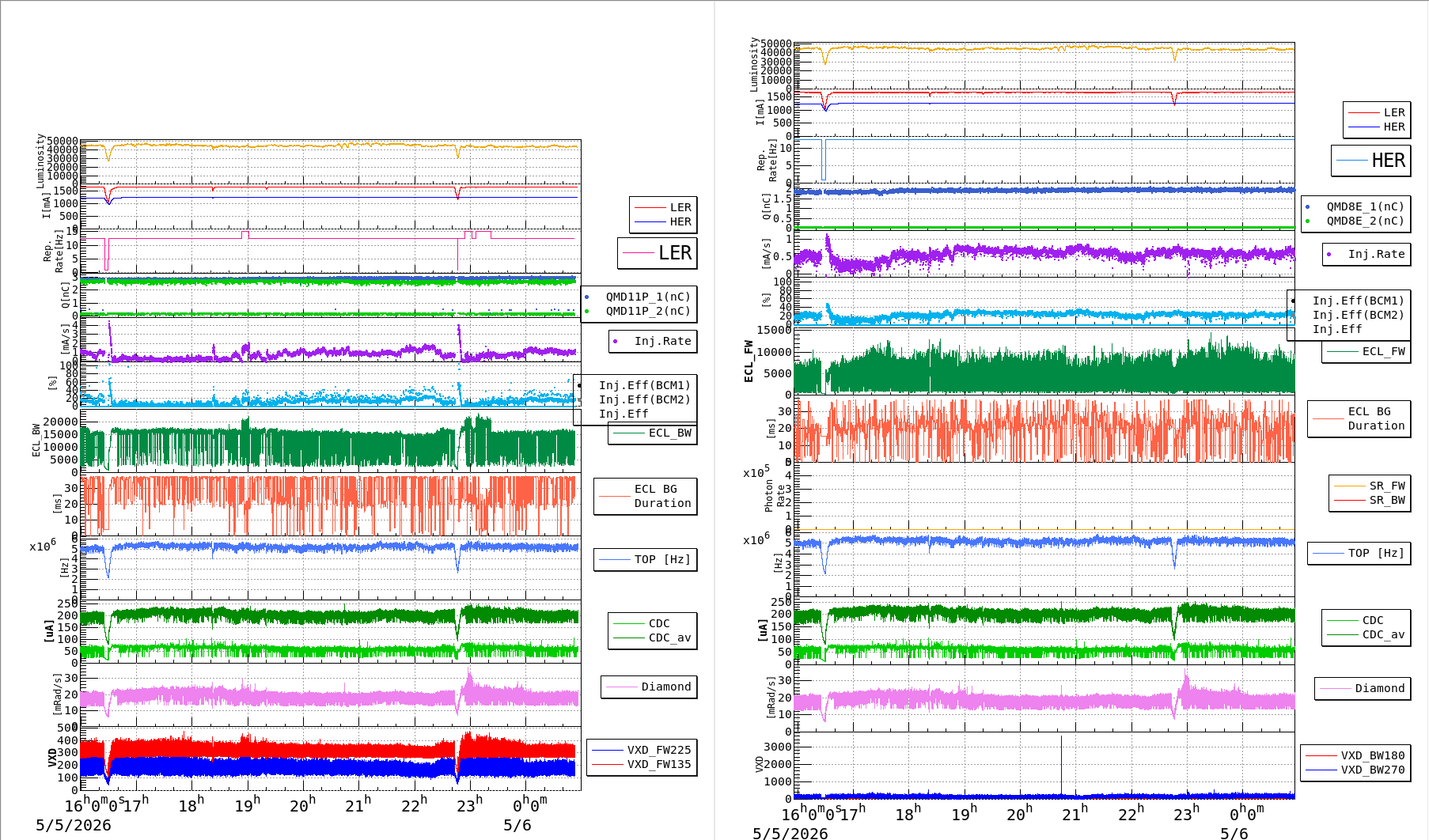Click the 22h time tick on HER panel axis
The width and height of the screenshot is (1429, 840).
pyautogui.click(x=1131, y=813)
